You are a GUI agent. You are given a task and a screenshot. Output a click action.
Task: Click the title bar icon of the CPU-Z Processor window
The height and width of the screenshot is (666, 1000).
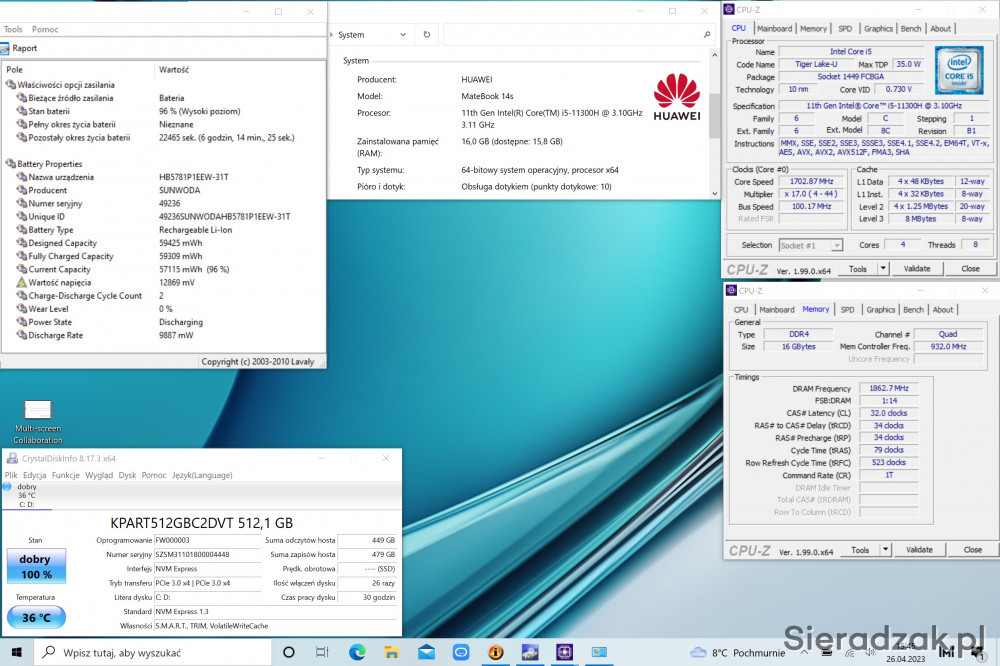(x=728, y=10)
